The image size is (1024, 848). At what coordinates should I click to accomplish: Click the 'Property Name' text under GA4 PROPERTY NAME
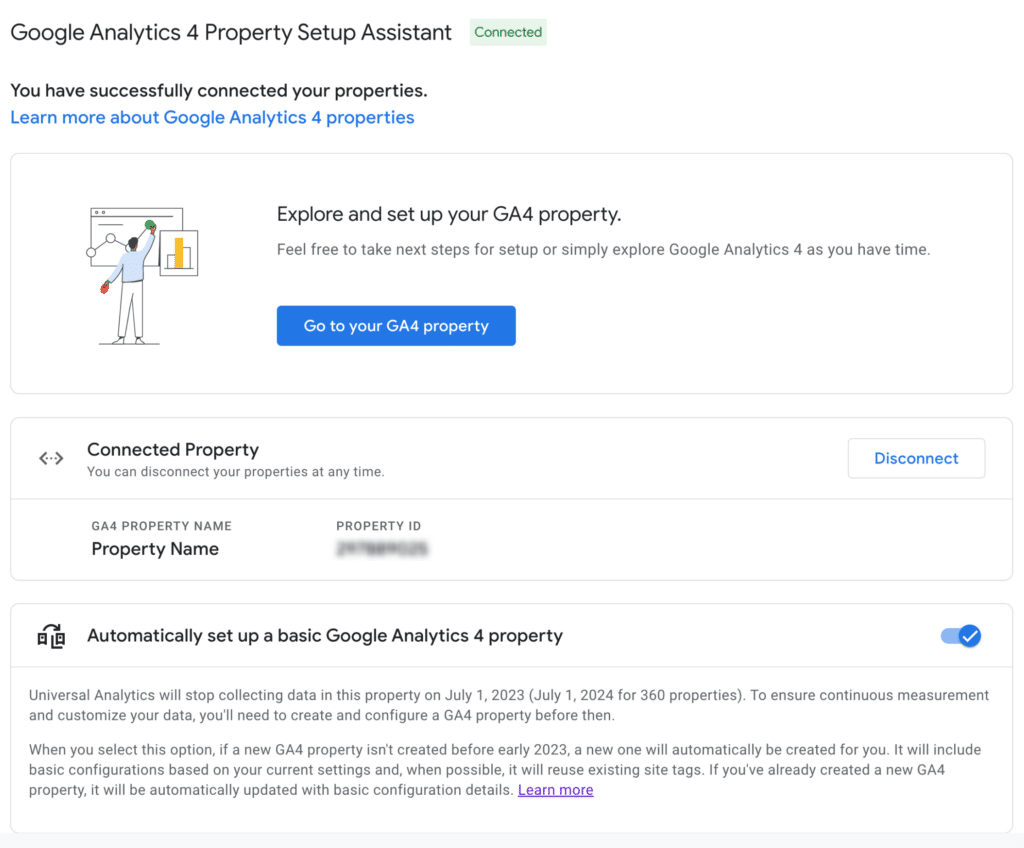pos(155,548)
